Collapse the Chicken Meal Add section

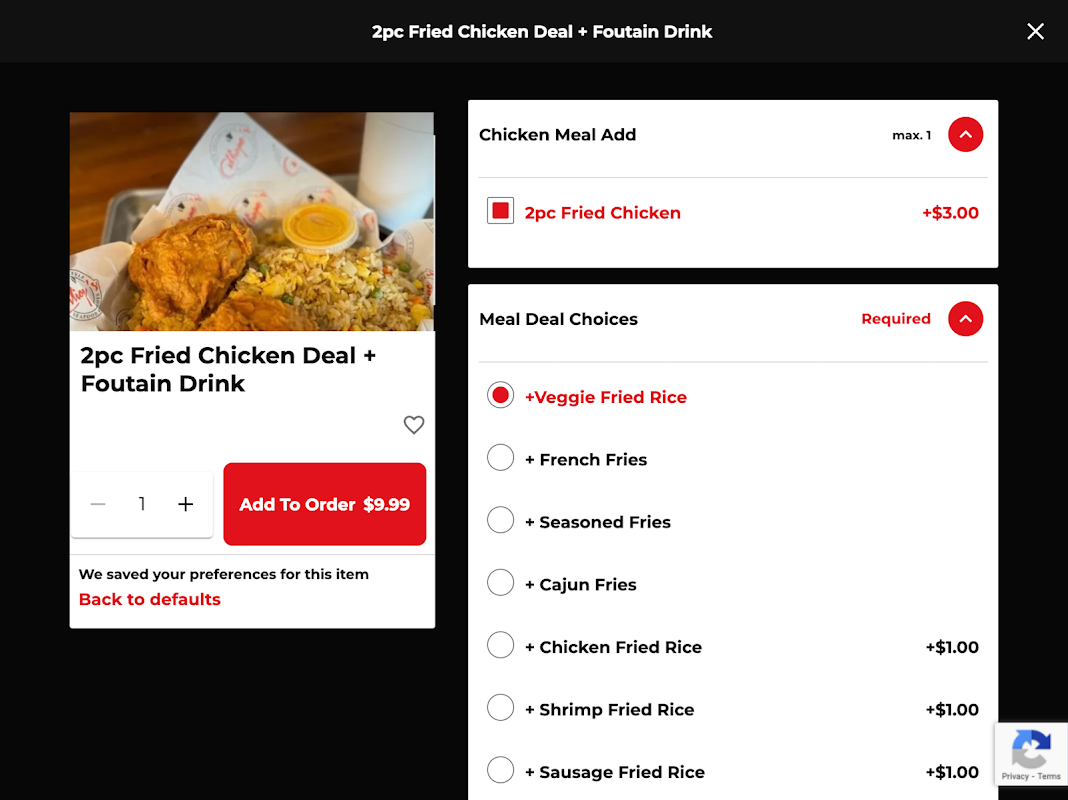(965, 134)
